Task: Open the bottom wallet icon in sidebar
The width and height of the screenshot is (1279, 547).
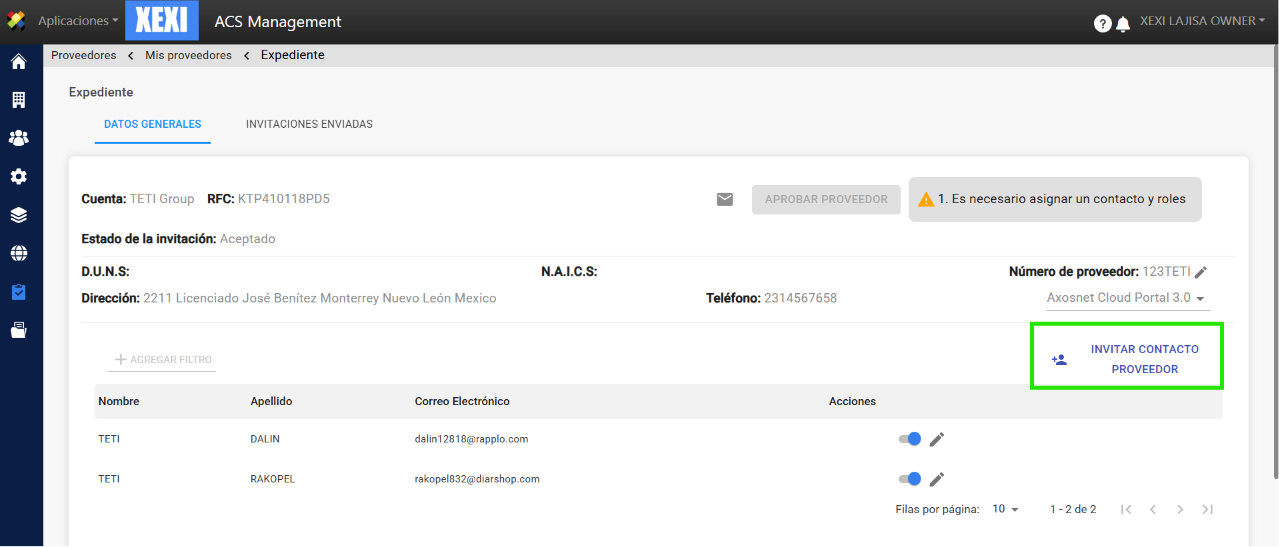Action: (18, 330)
